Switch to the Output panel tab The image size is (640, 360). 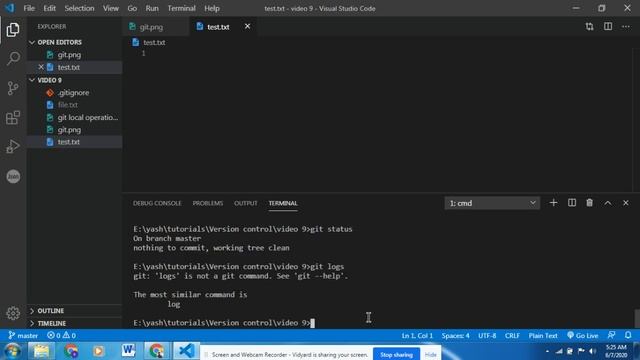coord(246,203)
